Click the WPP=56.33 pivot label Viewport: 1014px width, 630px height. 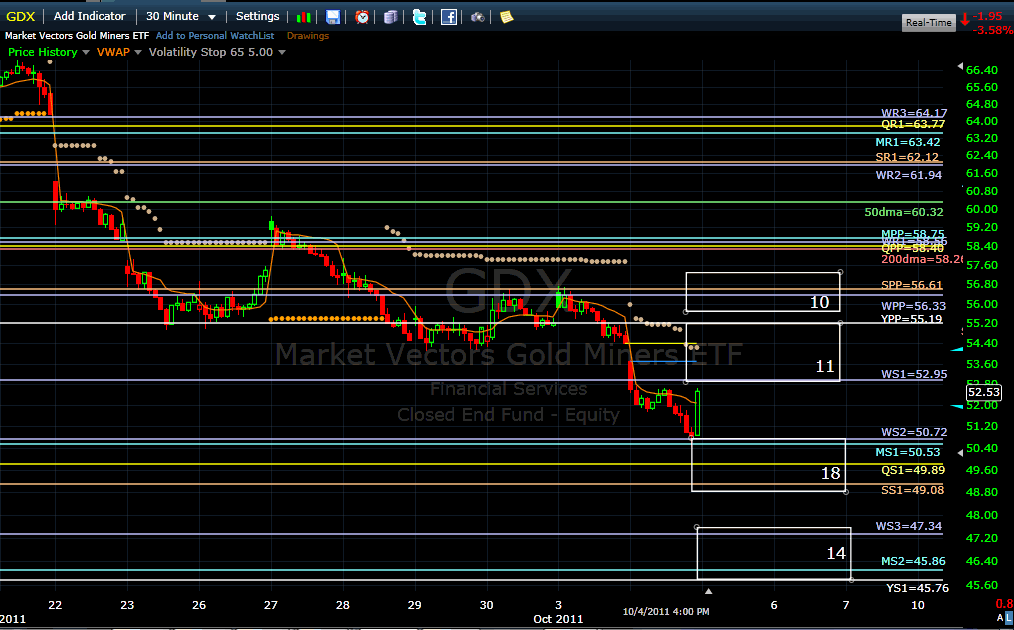coord(913,307)
